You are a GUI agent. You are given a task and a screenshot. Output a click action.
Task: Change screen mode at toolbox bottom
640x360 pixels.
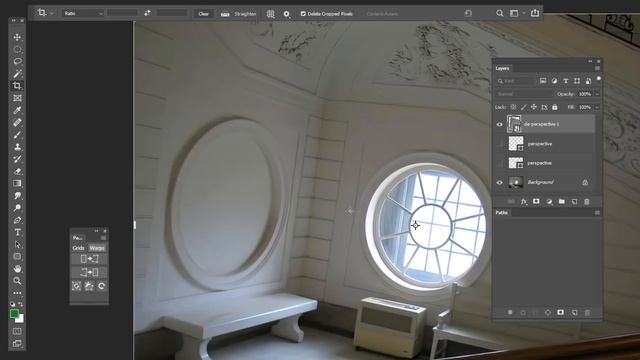tap(17, 343)
